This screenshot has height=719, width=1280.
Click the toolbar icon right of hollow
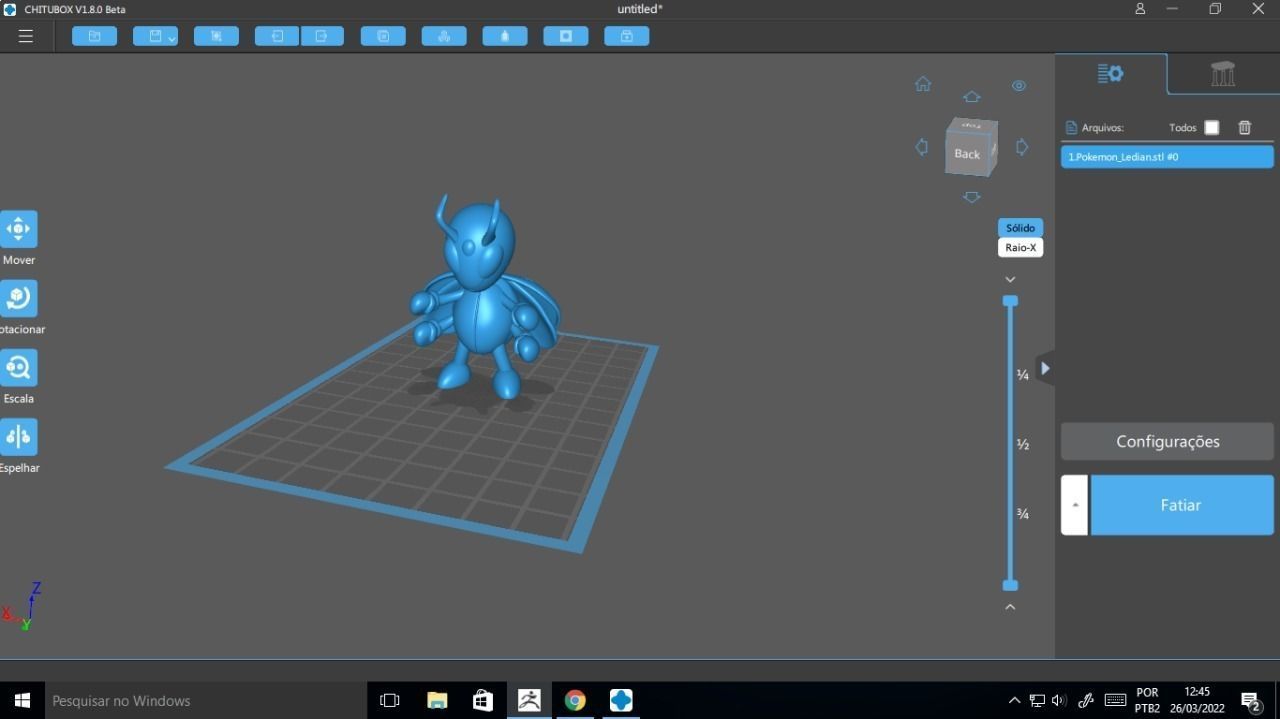[627, 36]
